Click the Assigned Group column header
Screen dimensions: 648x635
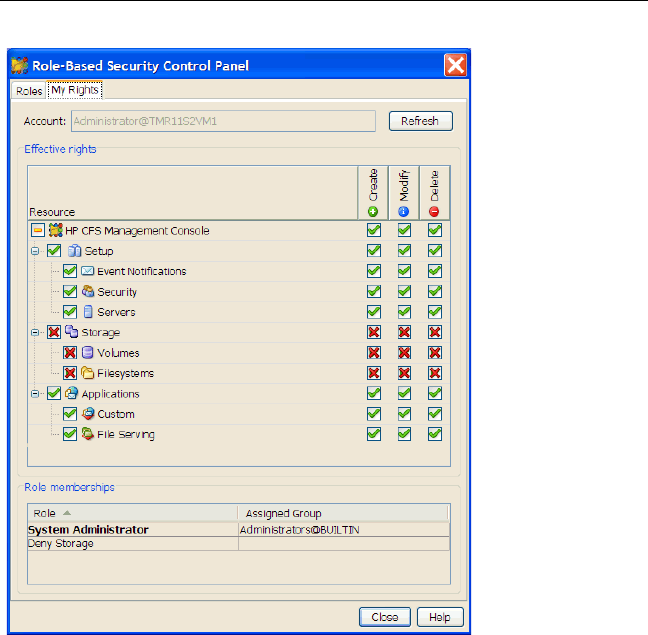coord(343,513)
